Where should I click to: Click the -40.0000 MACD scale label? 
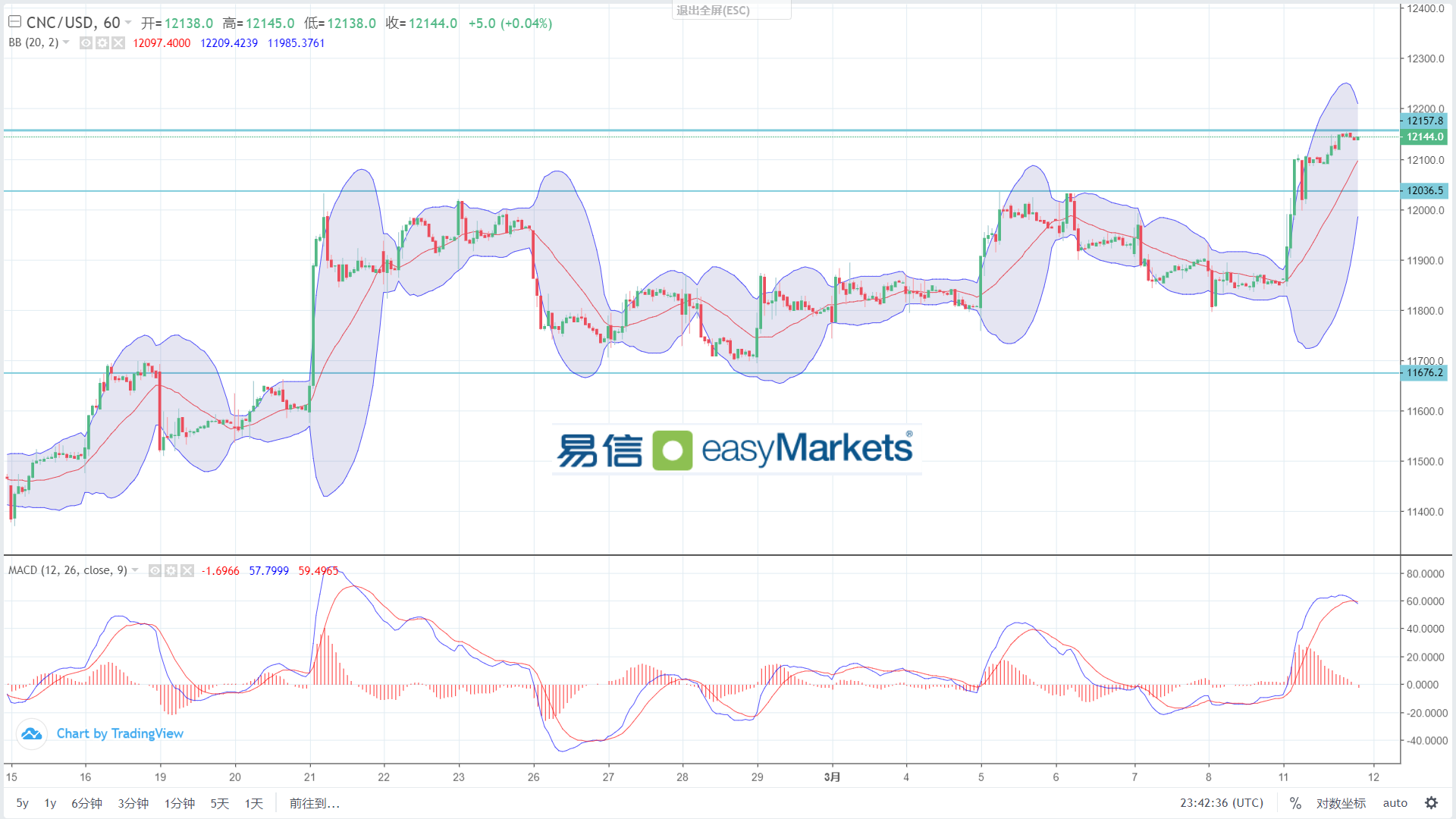pos(1426,741)
